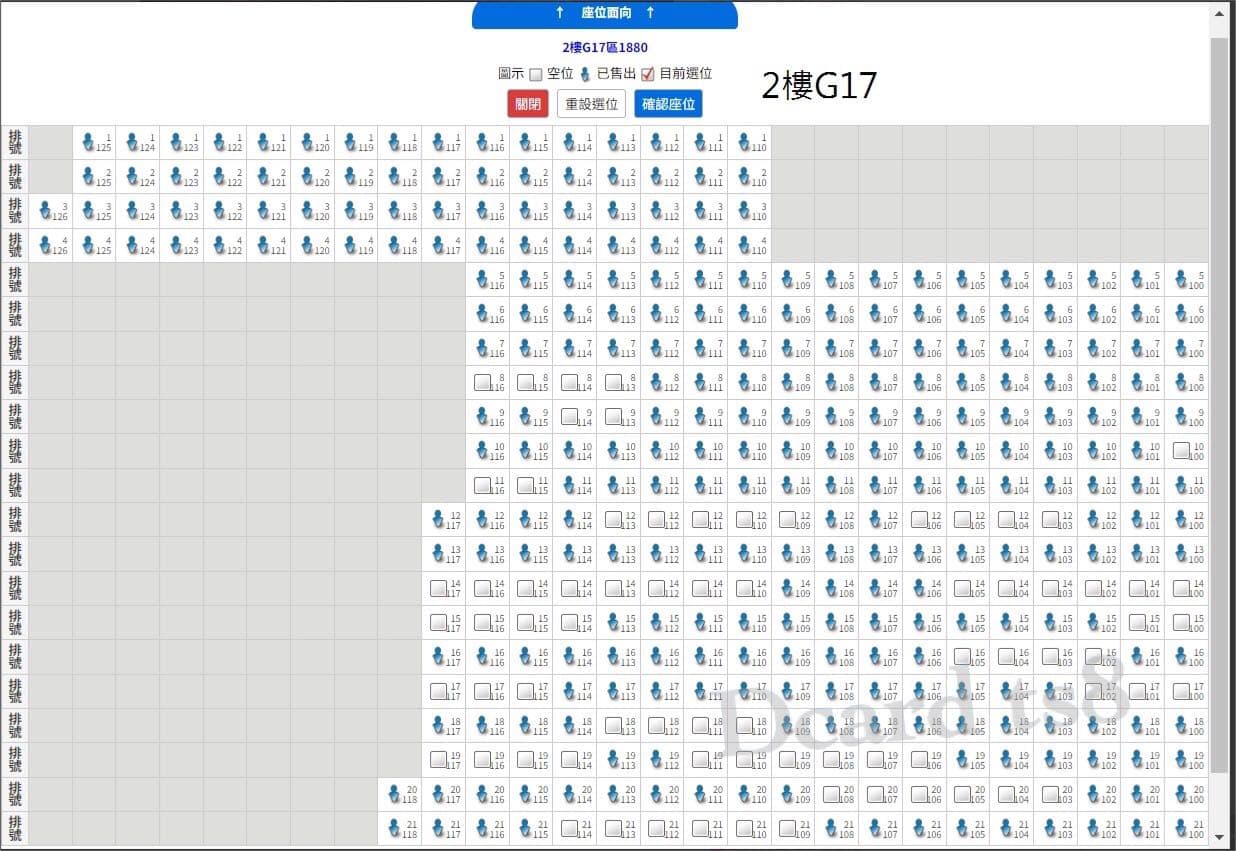The height and width of the screenshot is (851, 1236).
Task: Reset selection with 重設選位 button
Action: [592, 104]
